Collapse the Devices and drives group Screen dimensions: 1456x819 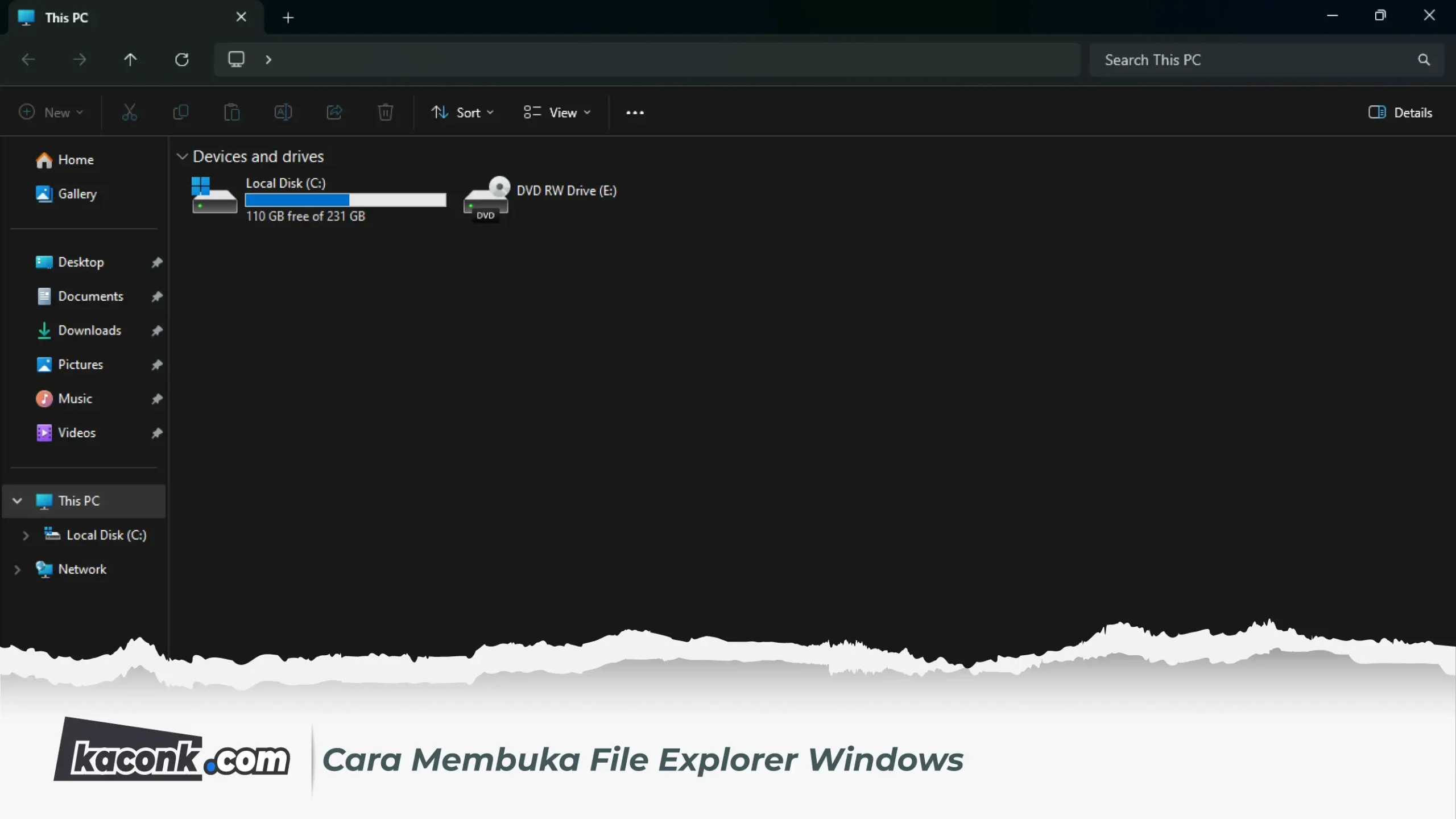coord(182,156)
